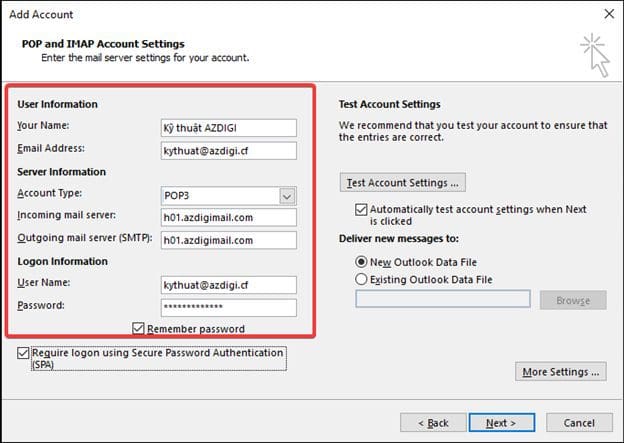Focus the Email Address text box
The width and height of the screenshot is (624, 443).
point(228,151)
